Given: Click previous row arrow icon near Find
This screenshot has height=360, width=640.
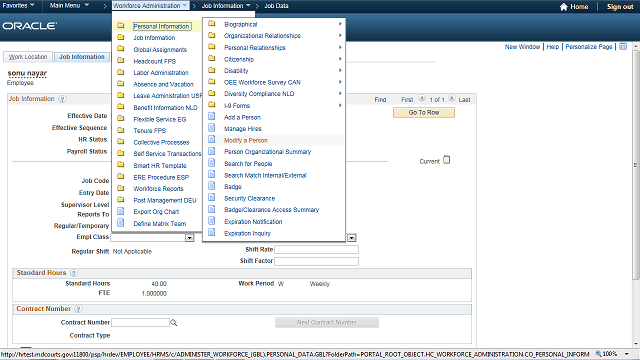Looking at the screenshot, I should click(x=422, y=99).
